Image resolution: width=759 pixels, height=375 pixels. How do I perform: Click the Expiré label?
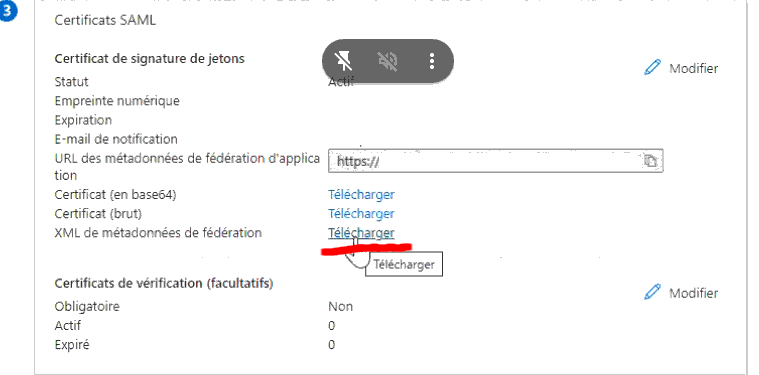72,345
